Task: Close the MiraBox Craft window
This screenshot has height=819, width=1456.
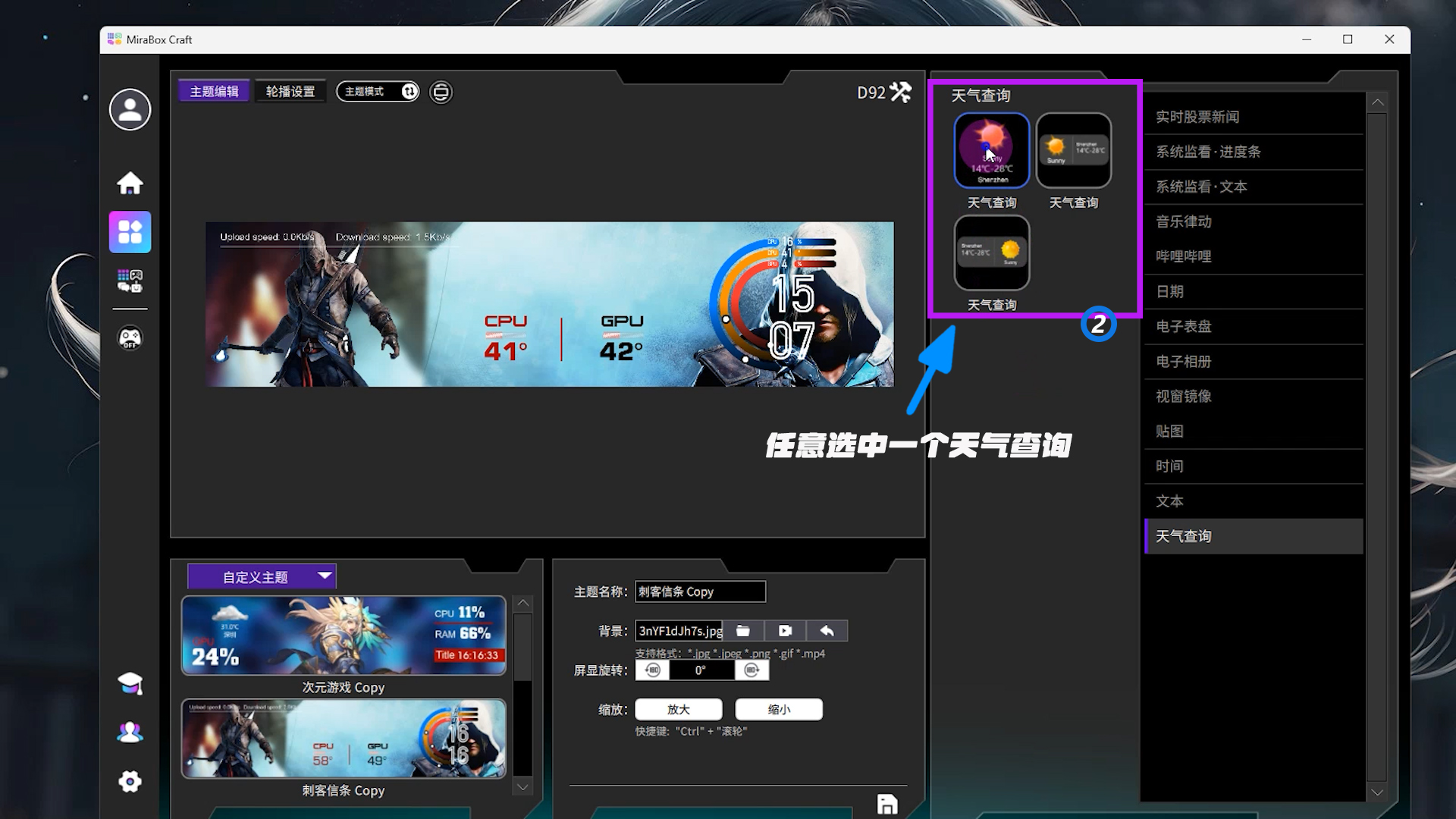Action: [x=1389, y=39]
